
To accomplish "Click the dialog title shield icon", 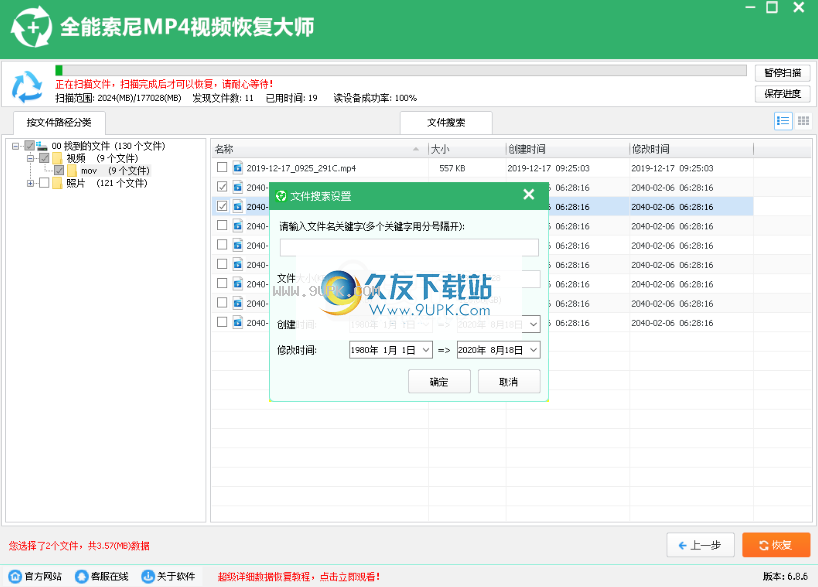I will [x=281, y=196].
